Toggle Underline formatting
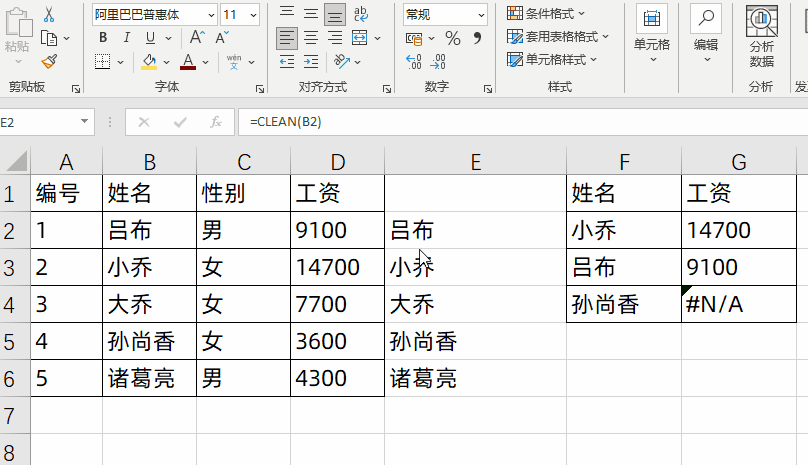This screenshot has width=808, height=465. coord(150,37)
